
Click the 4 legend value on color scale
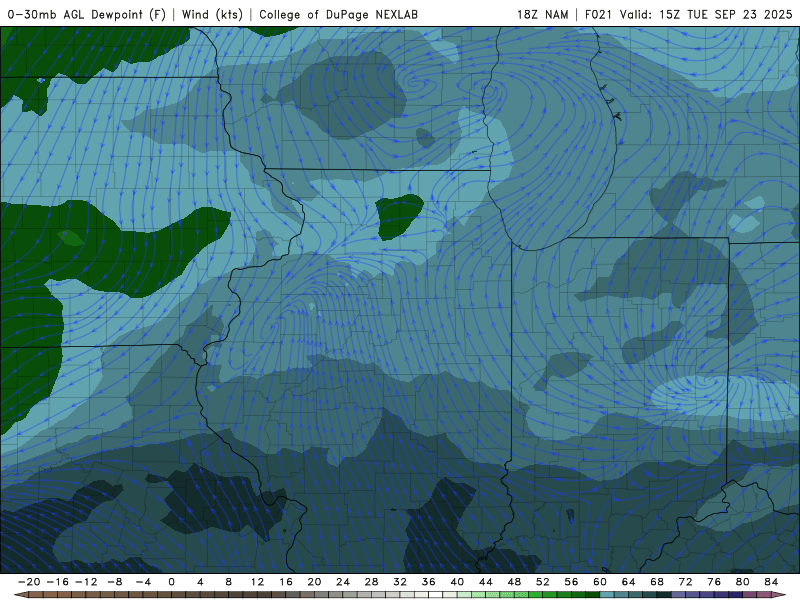pyautogui.click(x=200, y=582)
